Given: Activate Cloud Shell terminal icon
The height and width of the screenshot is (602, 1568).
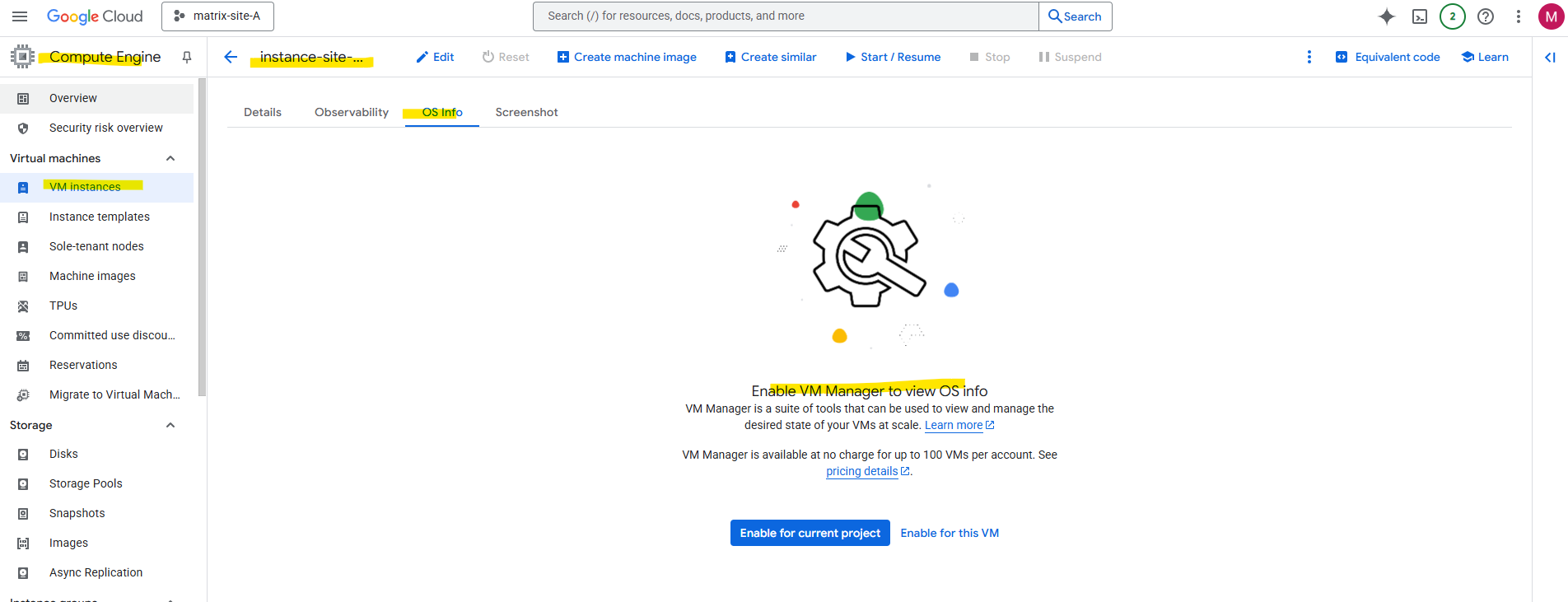Looking at the screenshot, I should (1420, 16).
